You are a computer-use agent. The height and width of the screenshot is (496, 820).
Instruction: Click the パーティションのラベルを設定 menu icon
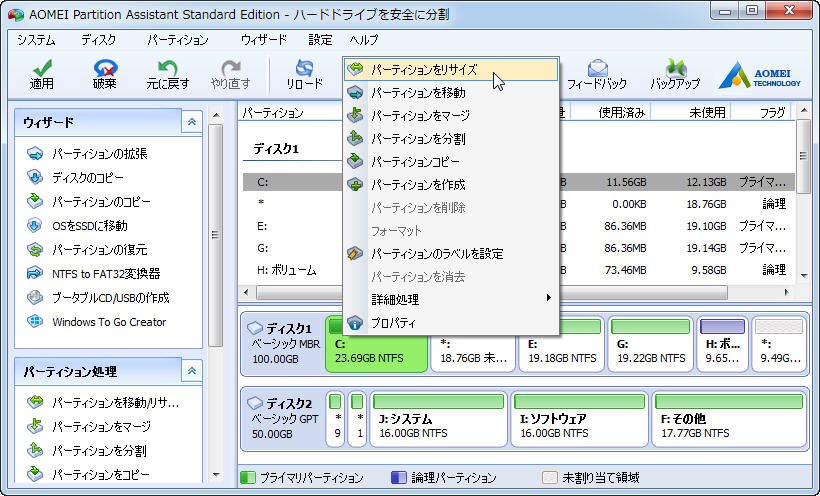355,254
